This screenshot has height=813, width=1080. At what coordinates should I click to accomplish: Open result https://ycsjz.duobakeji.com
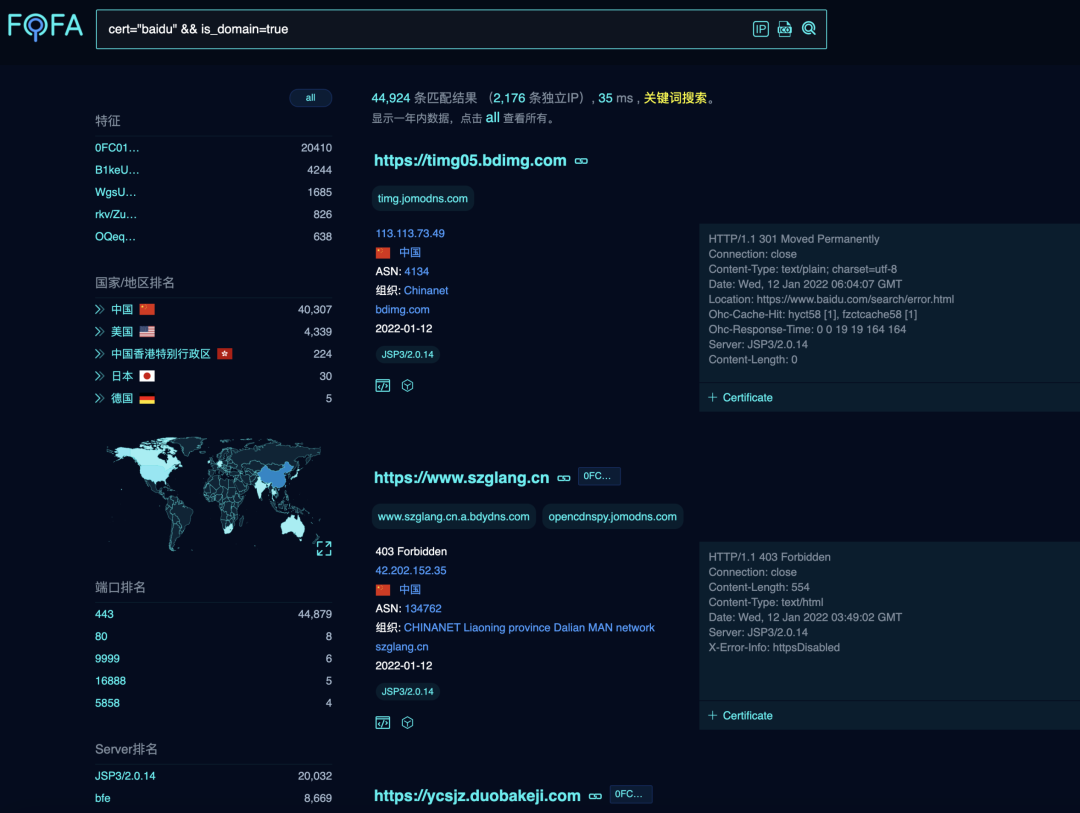click(x=477, y=796)
